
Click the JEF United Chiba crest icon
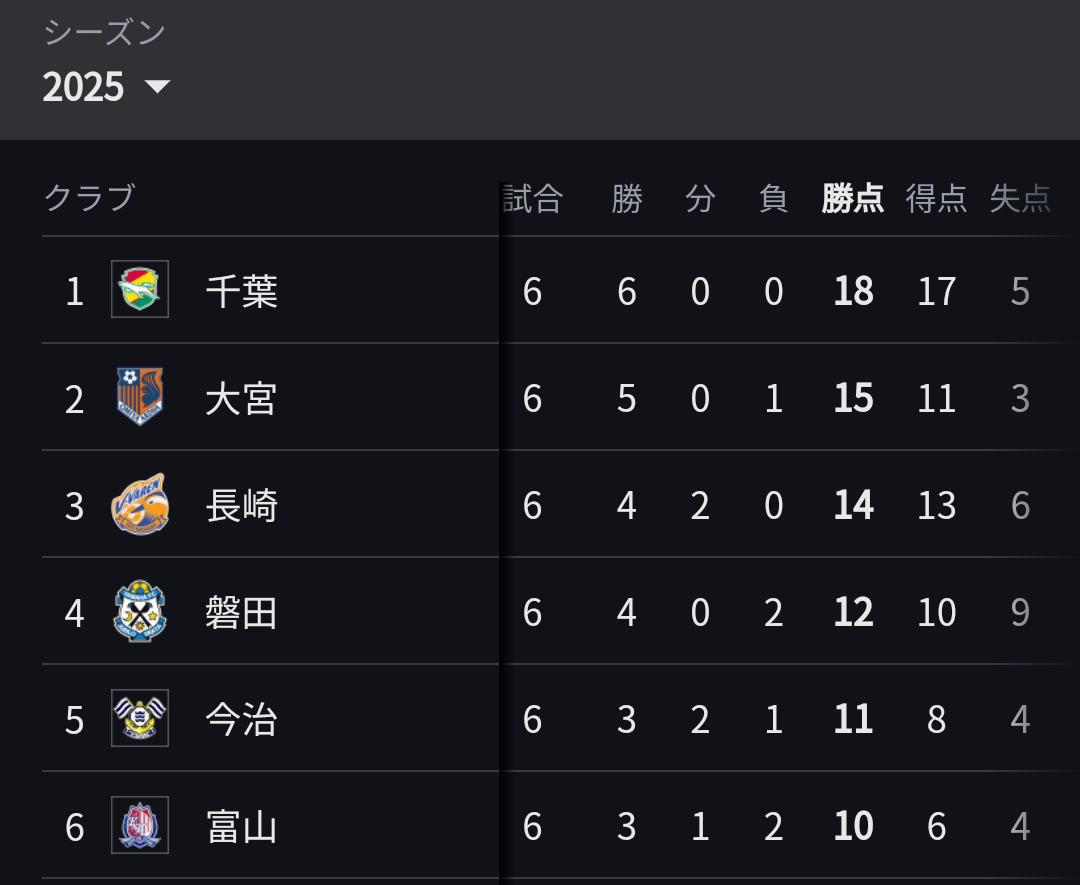point(140,289)
